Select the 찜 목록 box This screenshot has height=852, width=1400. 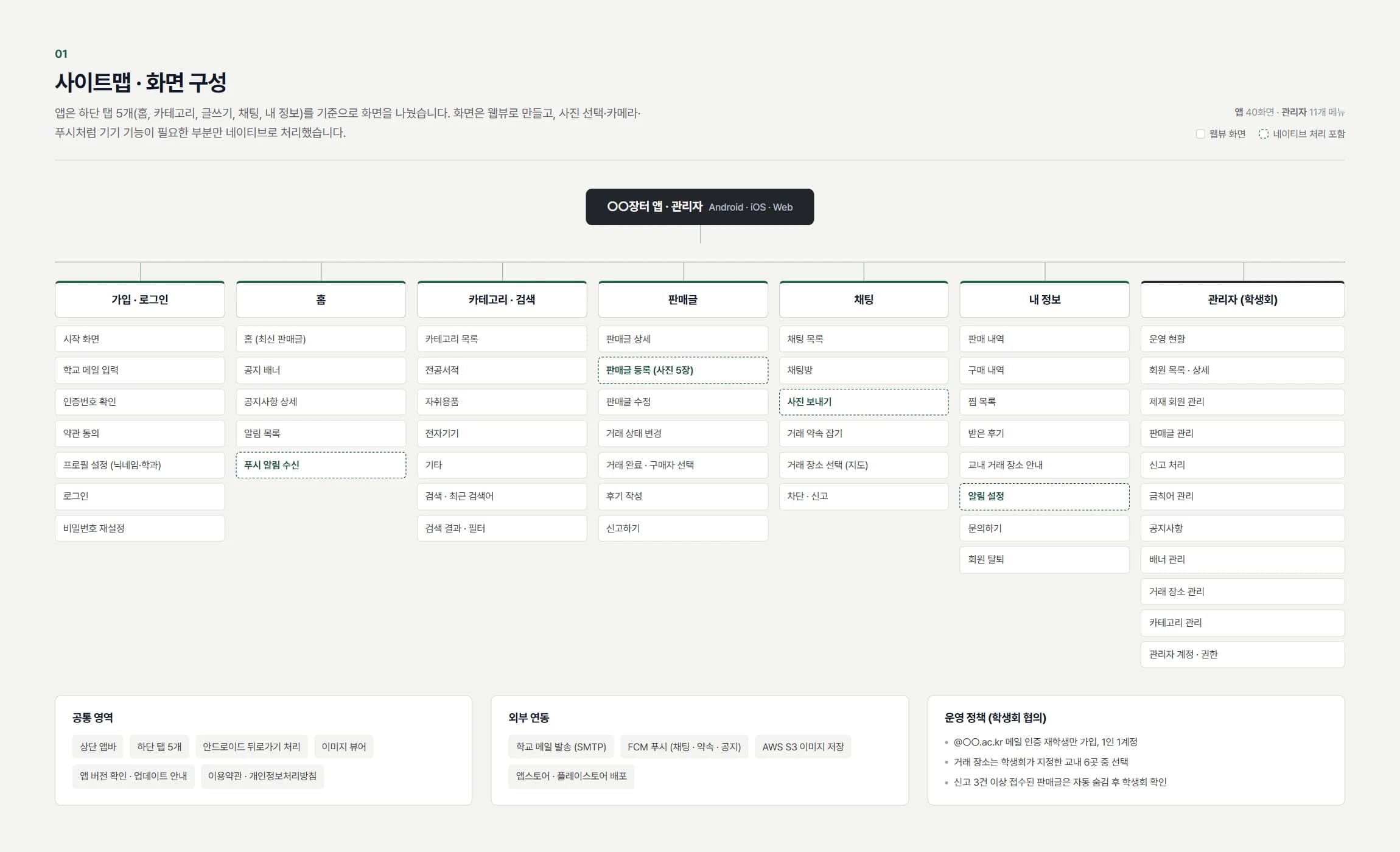1045,402
